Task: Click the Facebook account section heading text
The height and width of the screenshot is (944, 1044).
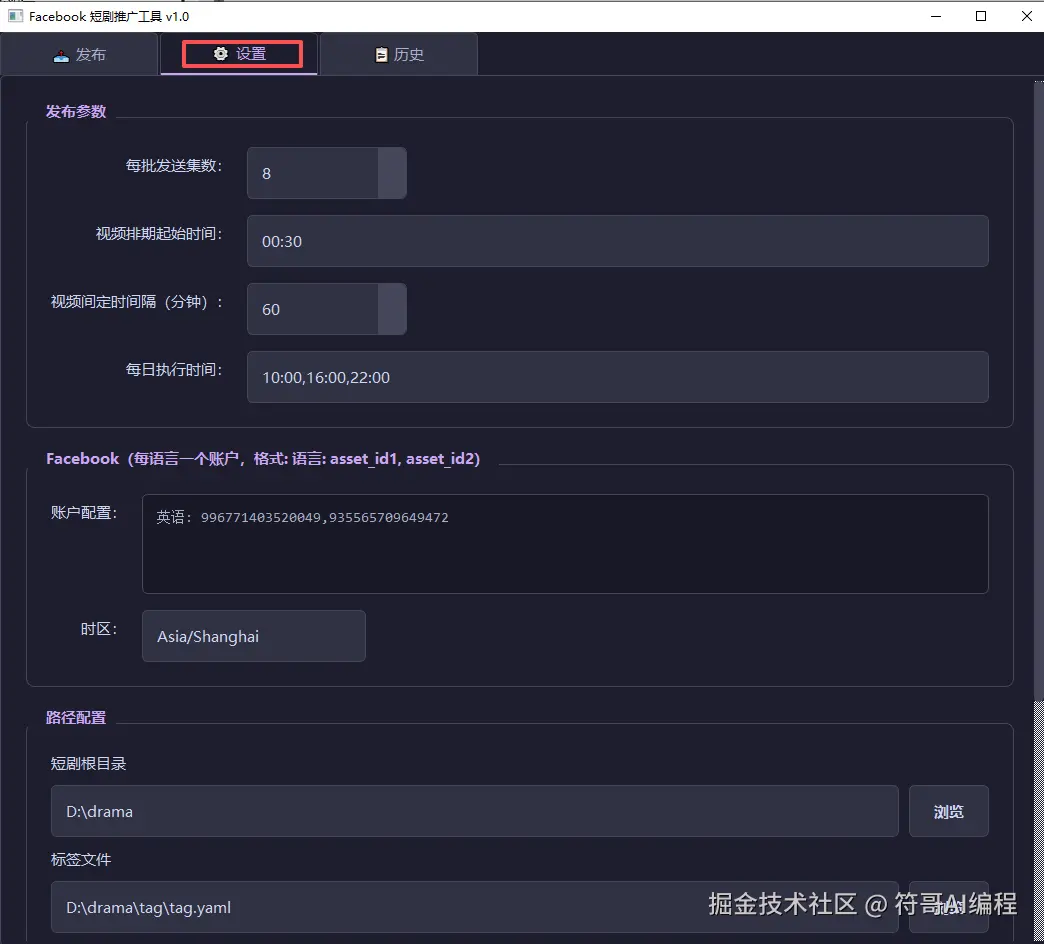Action: click(x=263, y=459)
